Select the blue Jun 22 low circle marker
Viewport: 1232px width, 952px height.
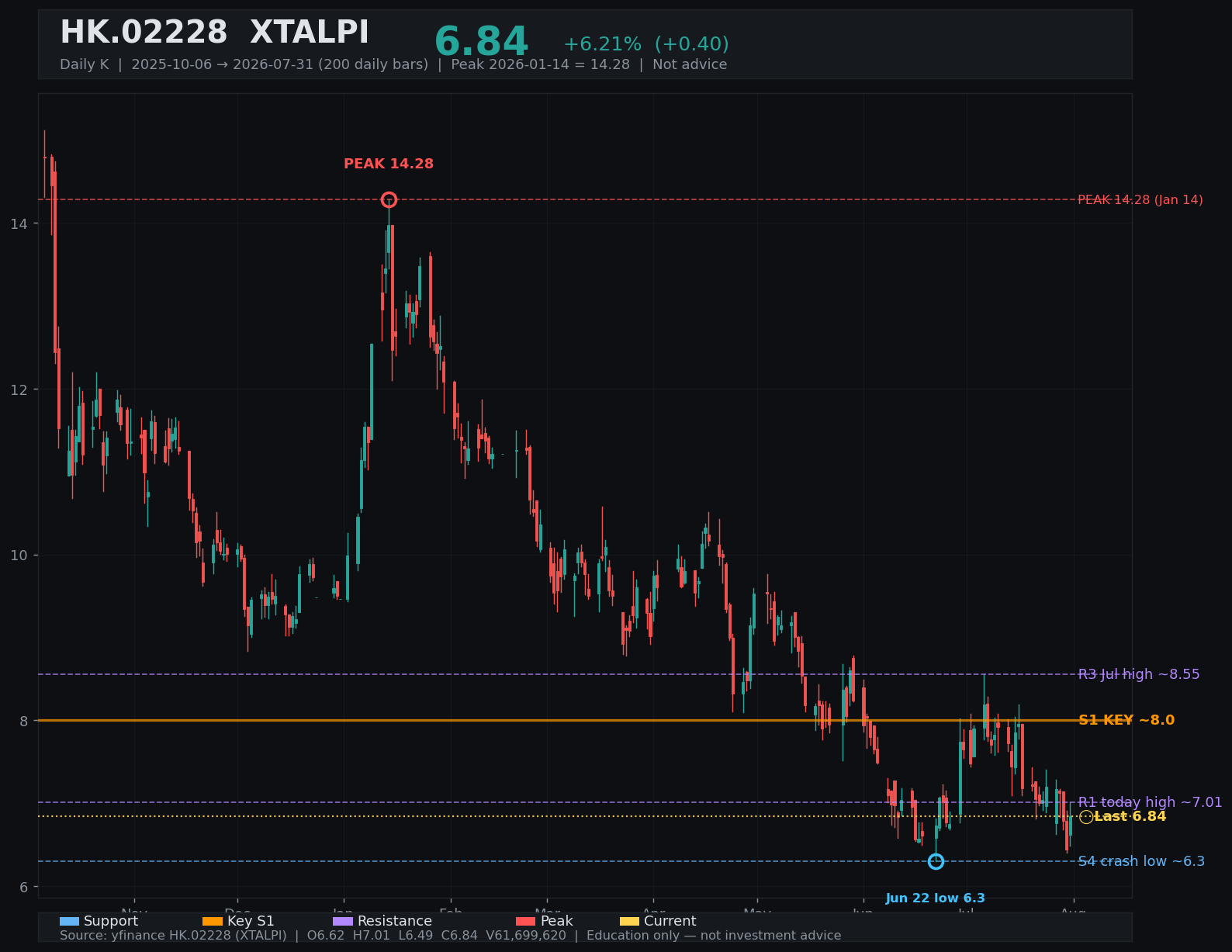[936, 861]
